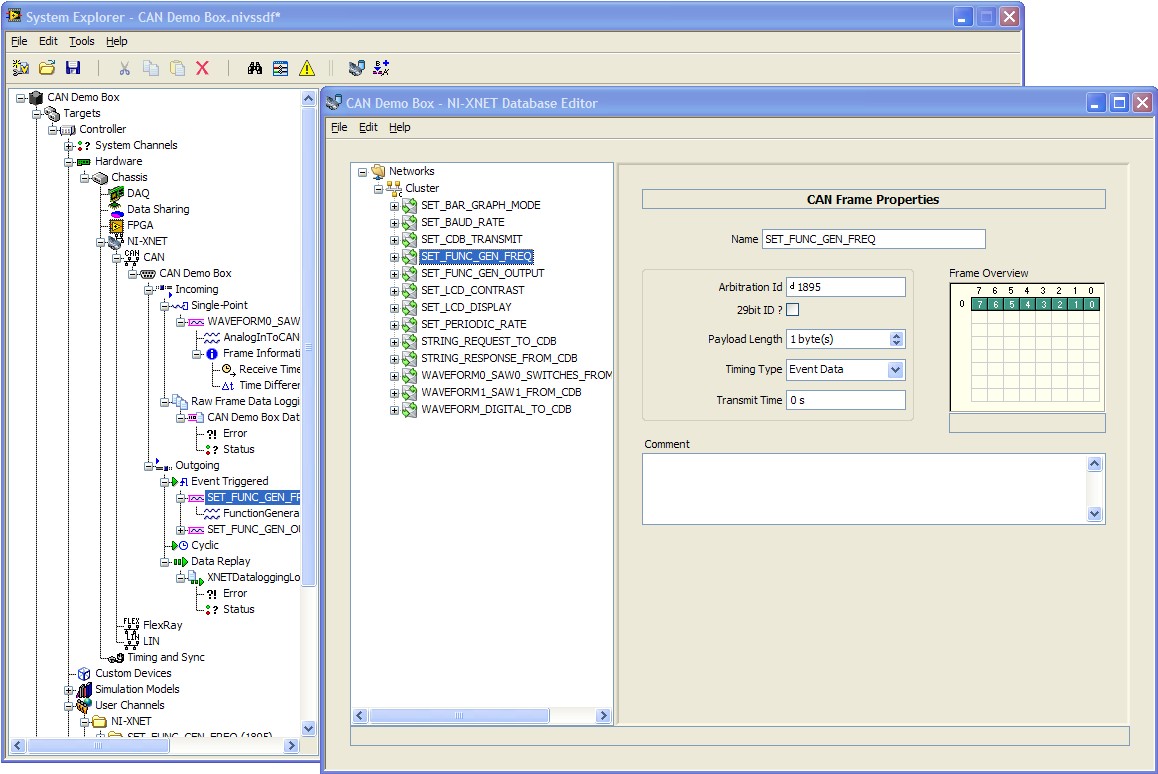
Task: Click the Arbitration Id field
Action: click(846, 287)
